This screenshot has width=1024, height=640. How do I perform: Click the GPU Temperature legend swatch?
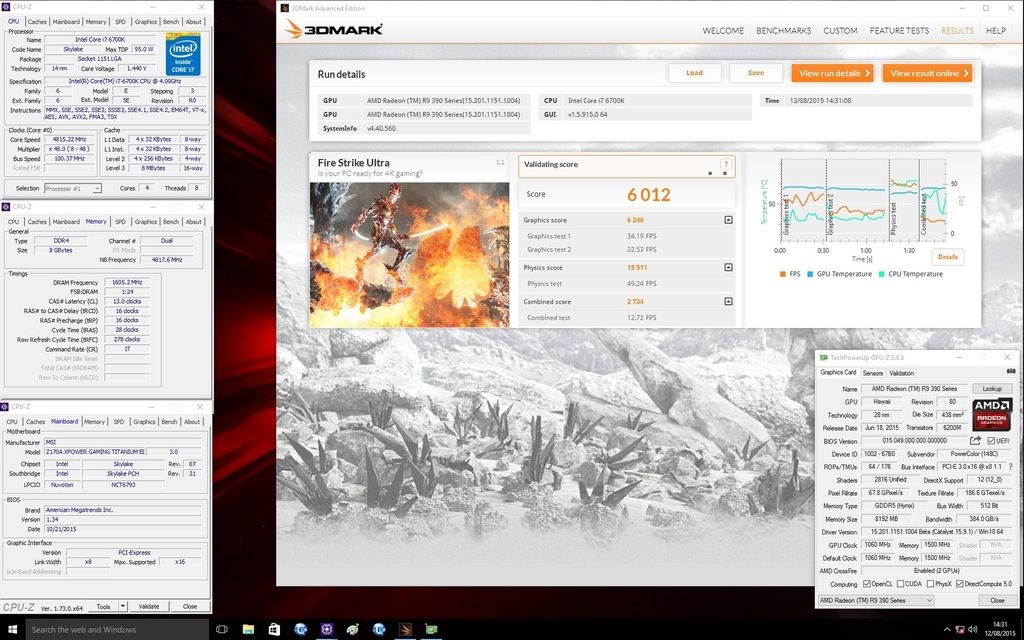tap(810, 274)
